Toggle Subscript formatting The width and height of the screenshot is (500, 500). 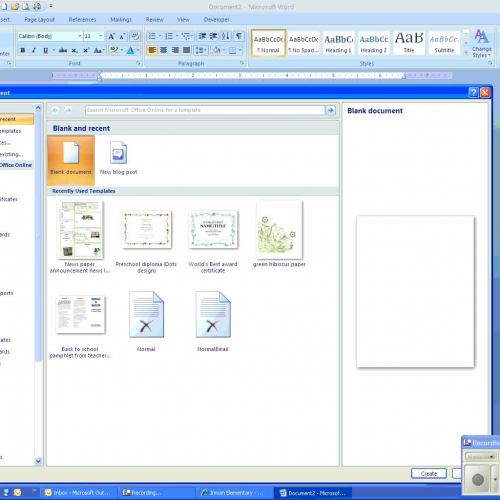74,50
